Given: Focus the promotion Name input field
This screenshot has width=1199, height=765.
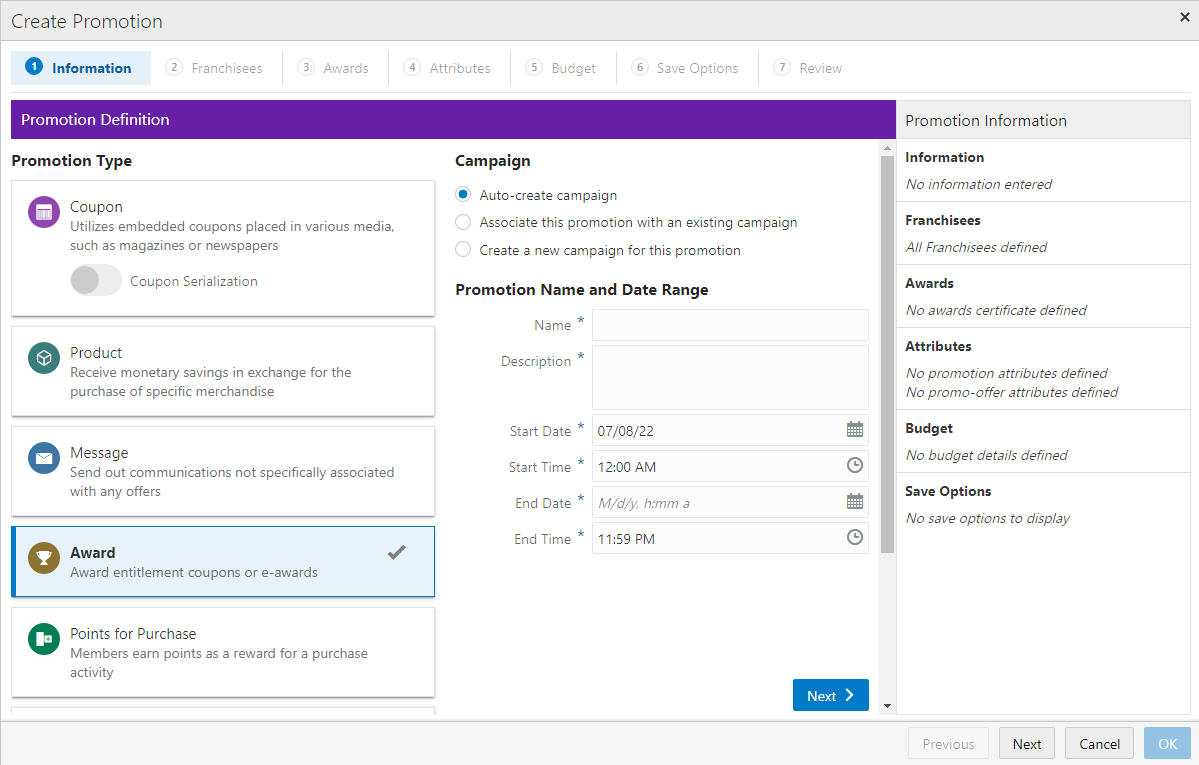Looking at the screenshot, I should pos(730,325).
